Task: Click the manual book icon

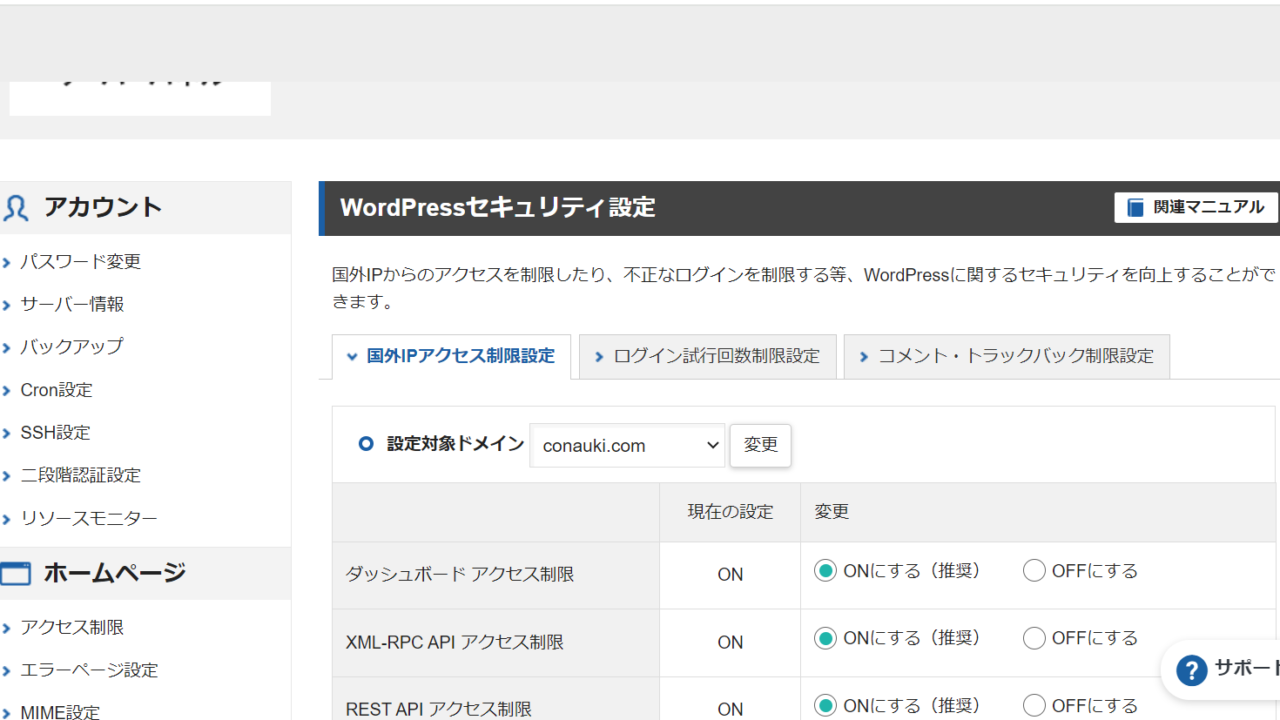Action: click(1135, 208)
